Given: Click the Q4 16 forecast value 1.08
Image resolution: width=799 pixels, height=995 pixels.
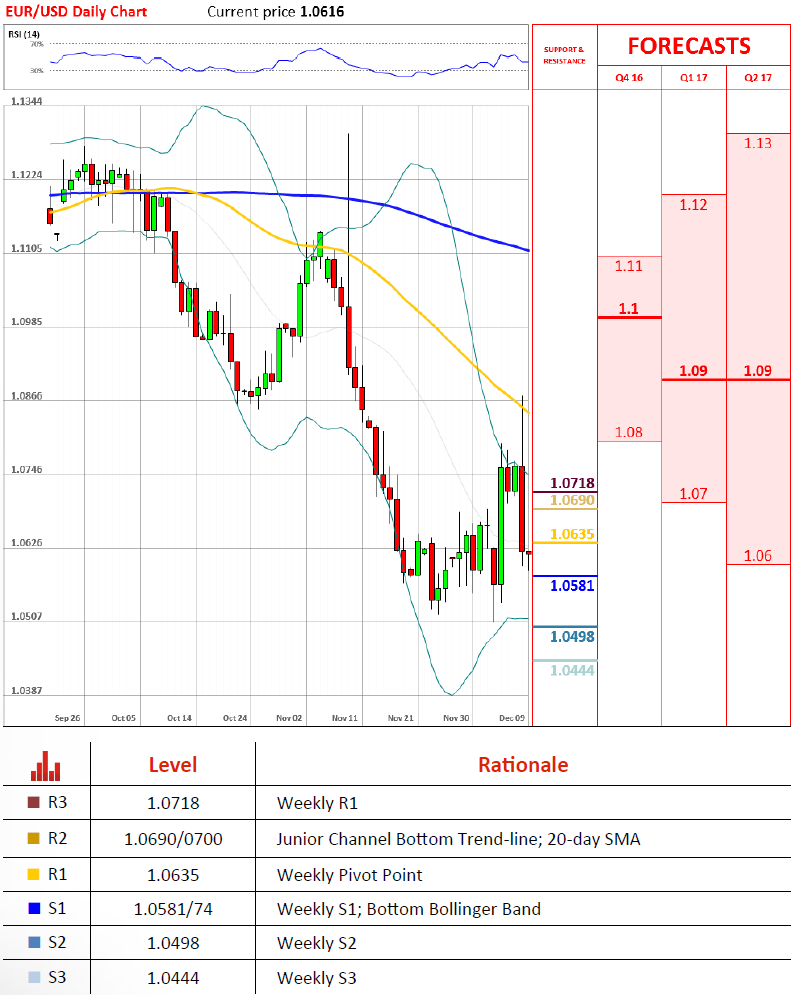Looking at the screenshot, I should click(628, 432).
